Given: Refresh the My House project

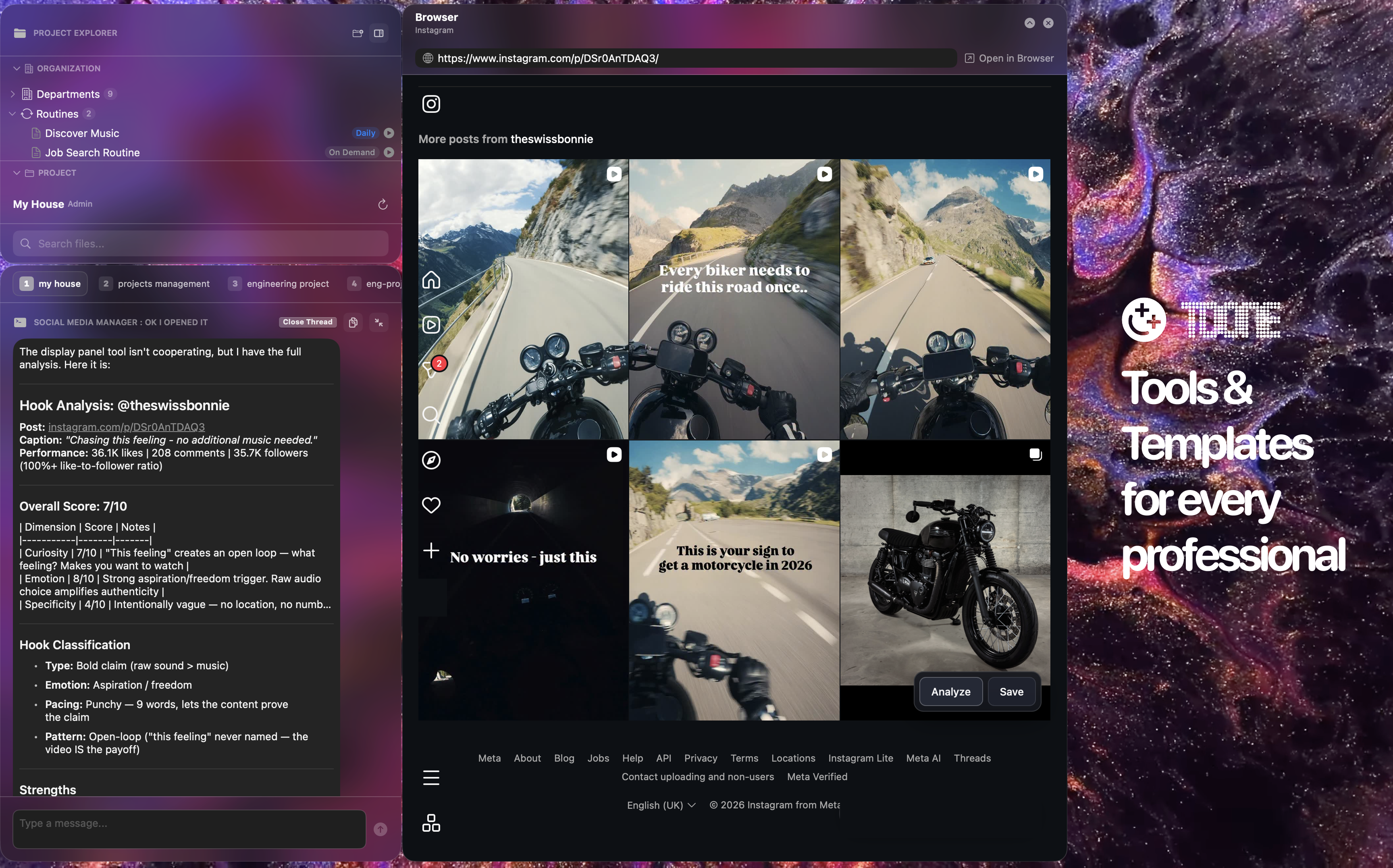Looking at the screenshot, I should tap(383, 204).
